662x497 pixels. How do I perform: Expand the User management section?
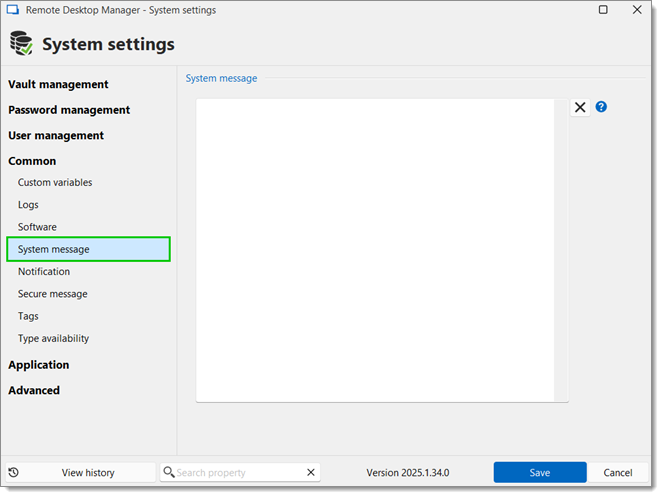click(x=56, y=136)
